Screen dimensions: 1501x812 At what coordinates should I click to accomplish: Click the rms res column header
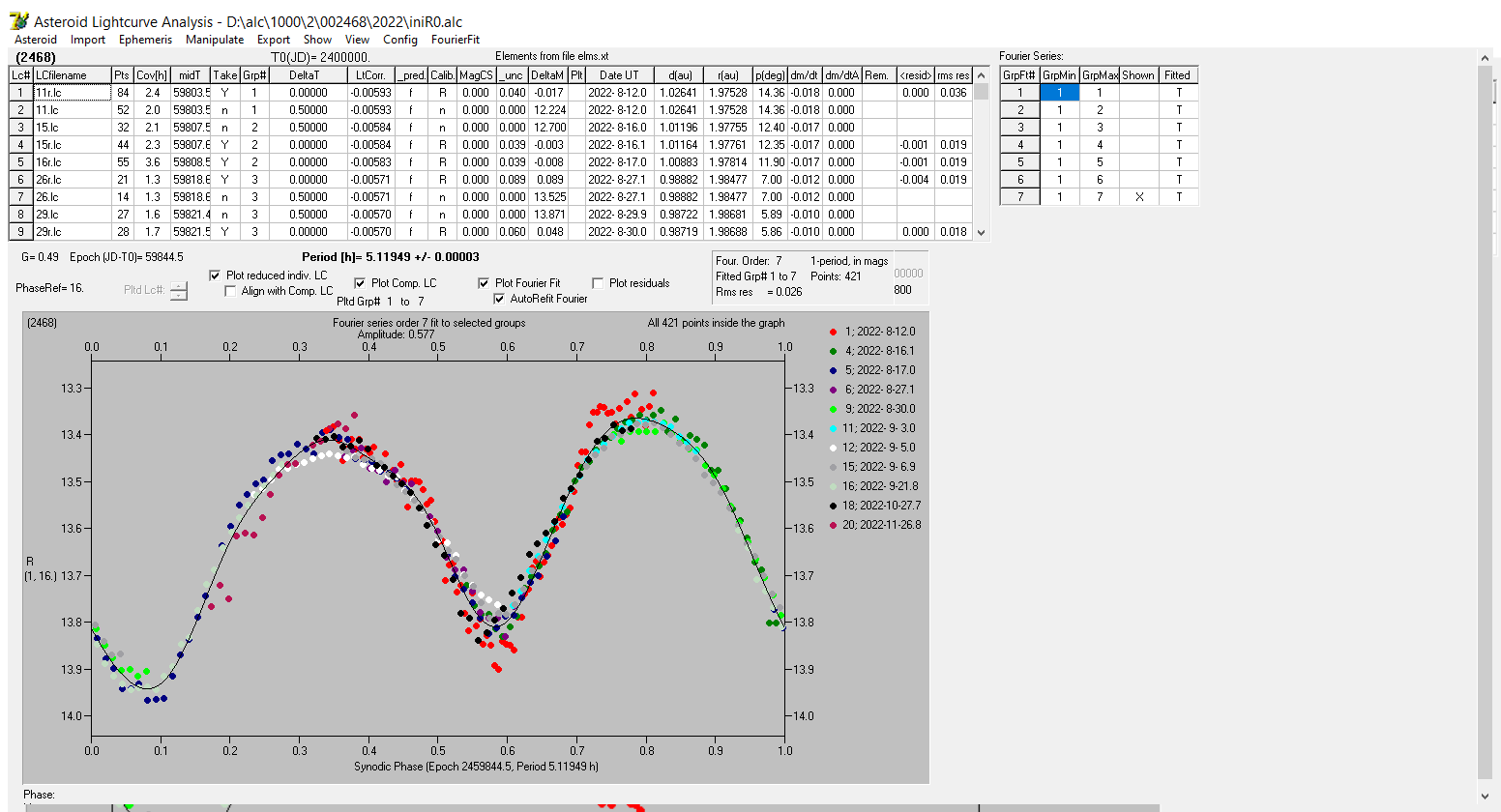click(953, 75)
